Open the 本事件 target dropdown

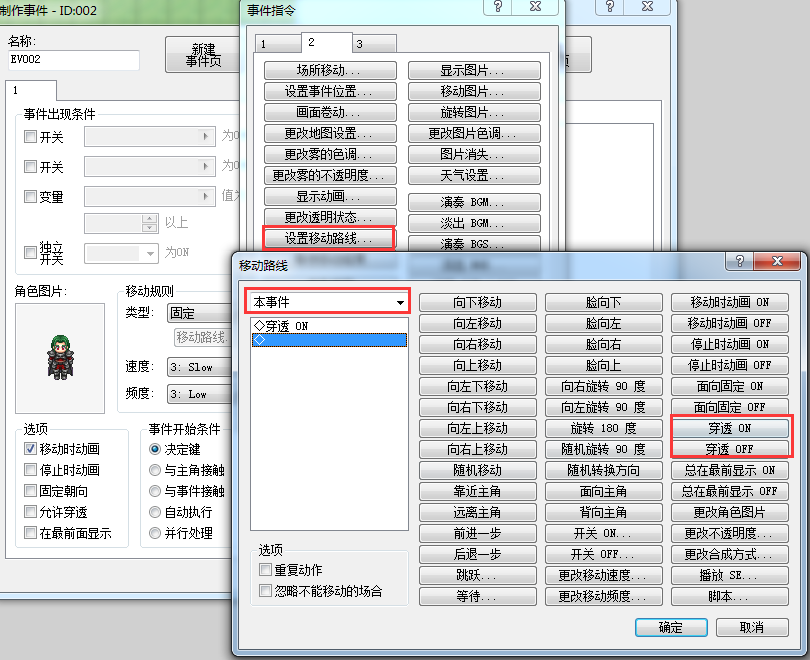(x=328, y=302)
